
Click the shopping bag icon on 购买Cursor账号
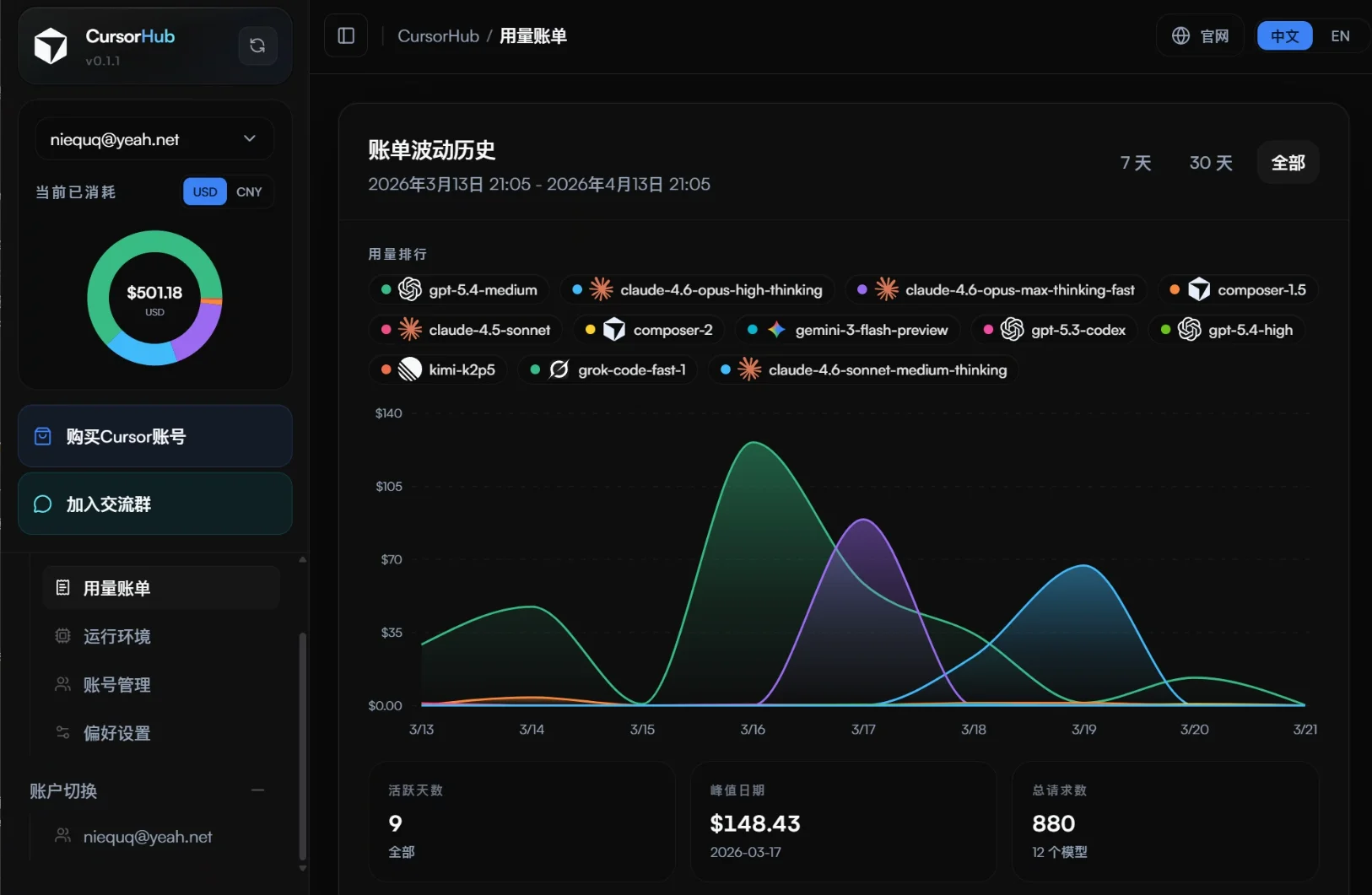[x=42, y=436]
